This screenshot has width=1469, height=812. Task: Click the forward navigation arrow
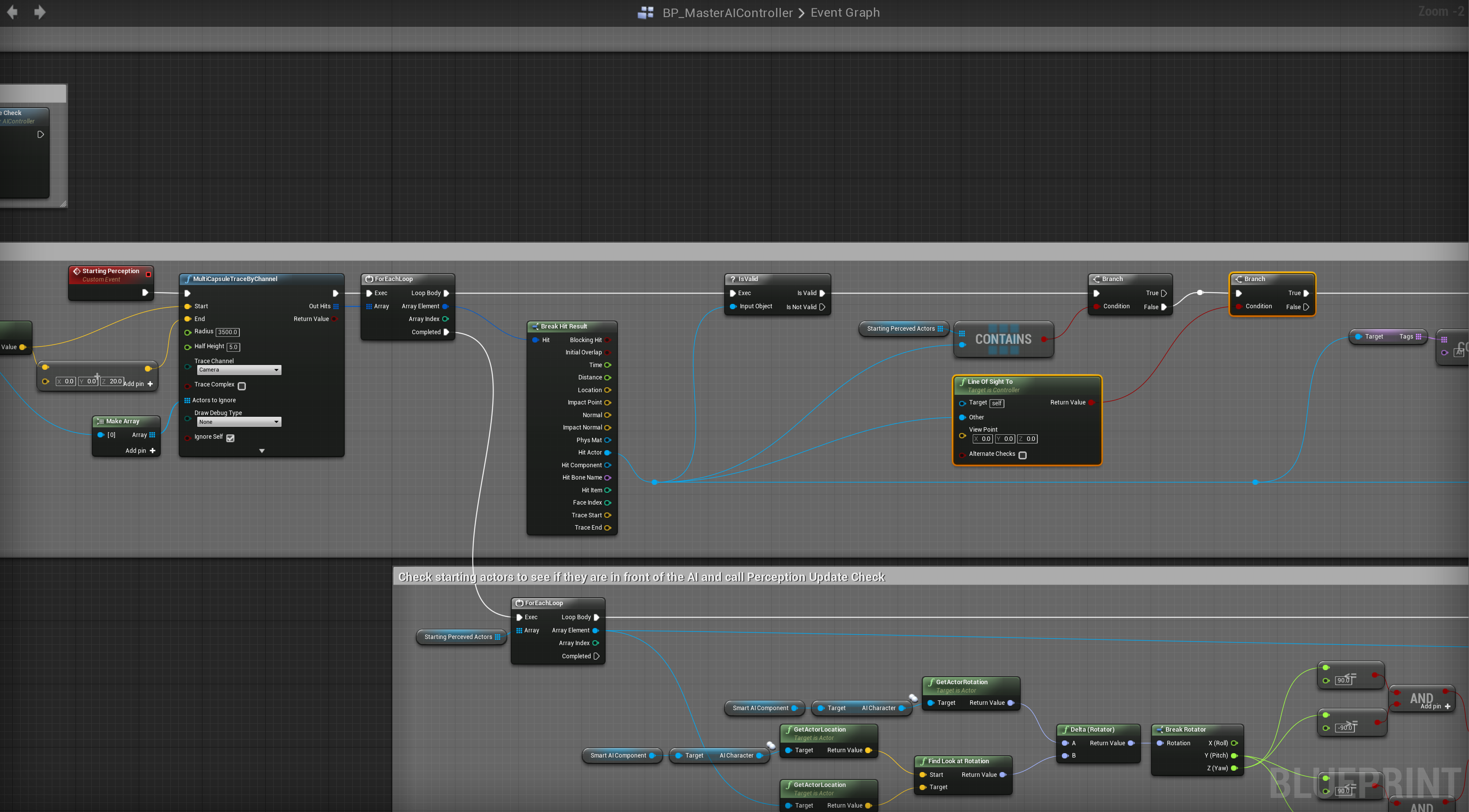coord(40,12)
